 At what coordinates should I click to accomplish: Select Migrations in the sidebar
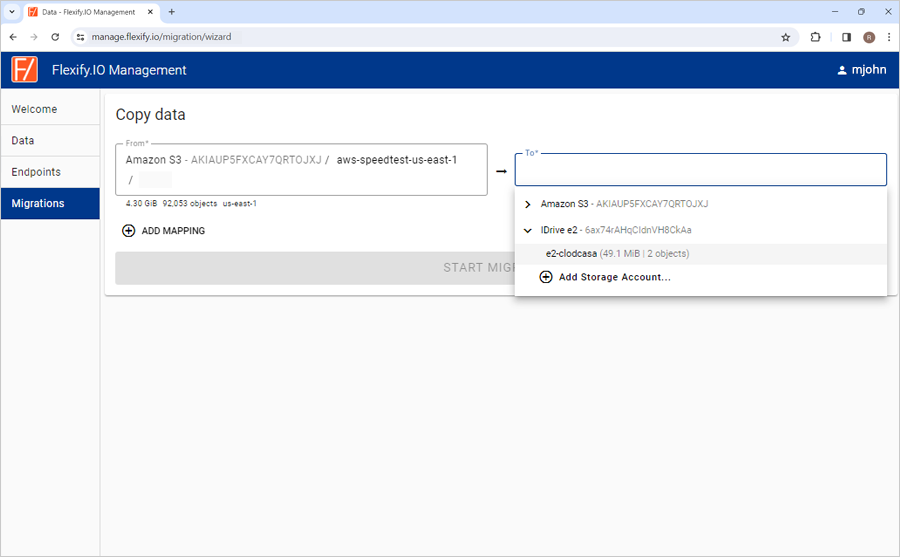(50, 203)
